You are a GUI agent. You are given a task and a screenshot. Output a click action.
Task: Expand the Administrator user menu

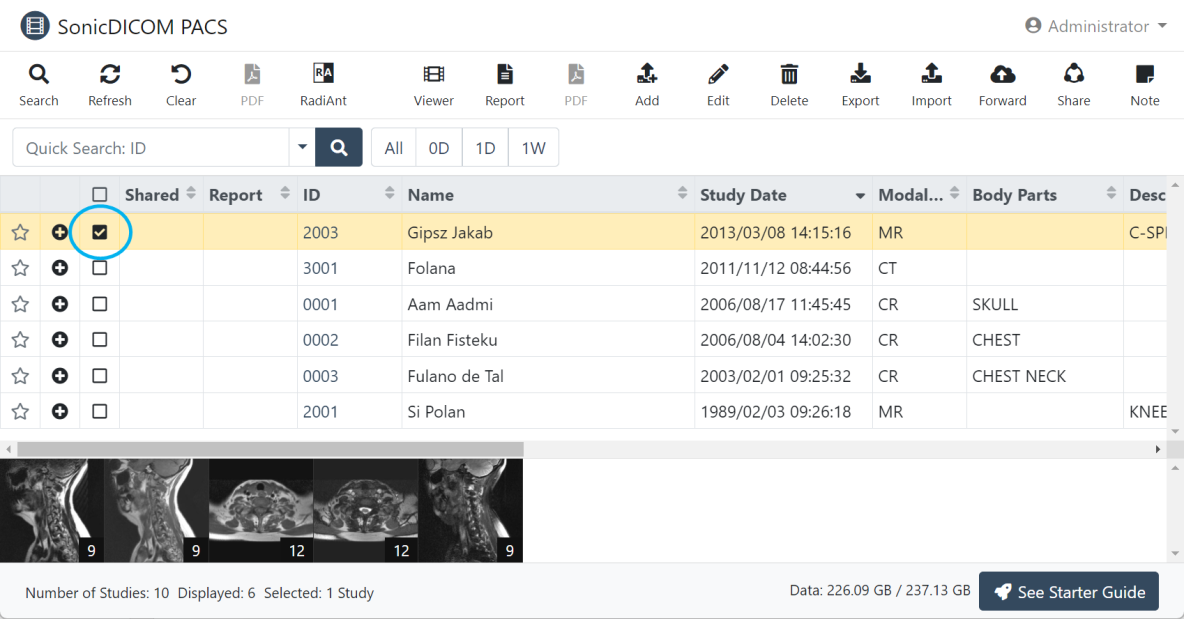pyautogui.click(x=1097, y=26)
